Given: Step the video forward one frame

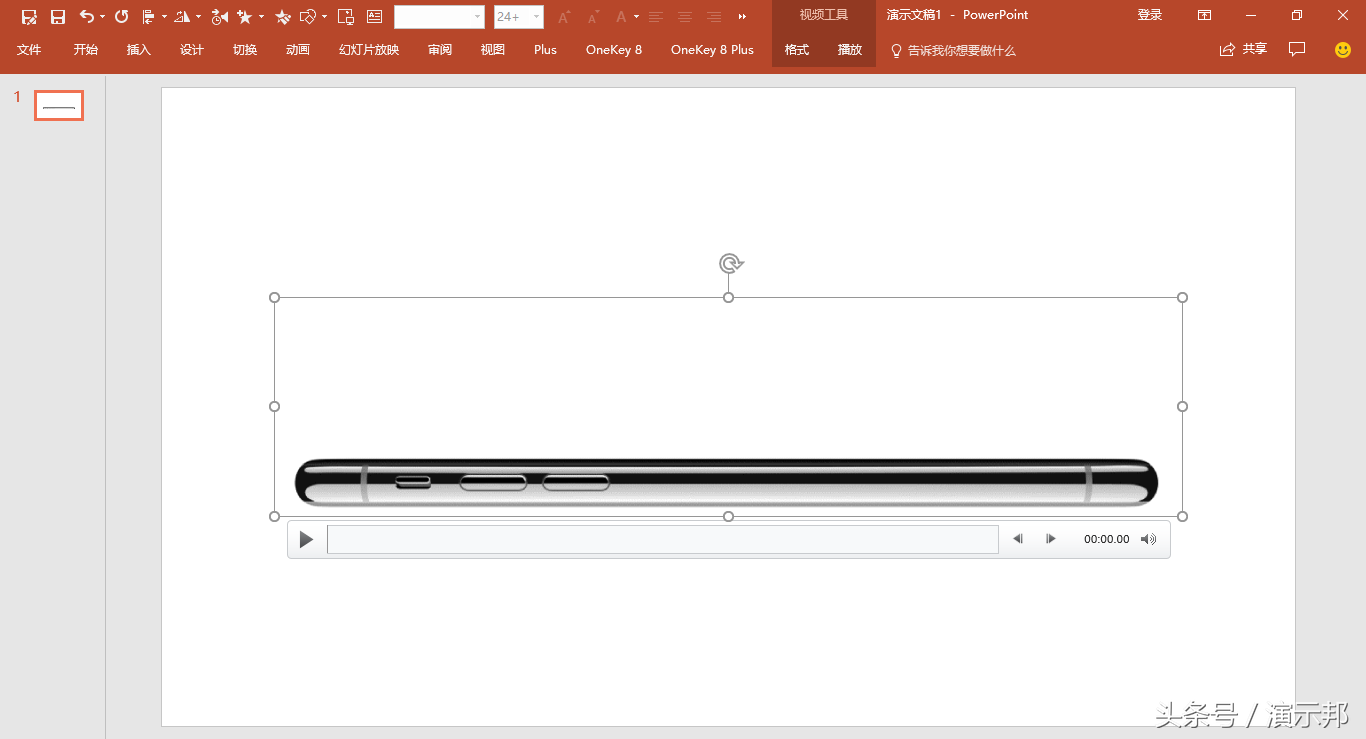Looking at the screenshot, I should [x=1051, y=539].
